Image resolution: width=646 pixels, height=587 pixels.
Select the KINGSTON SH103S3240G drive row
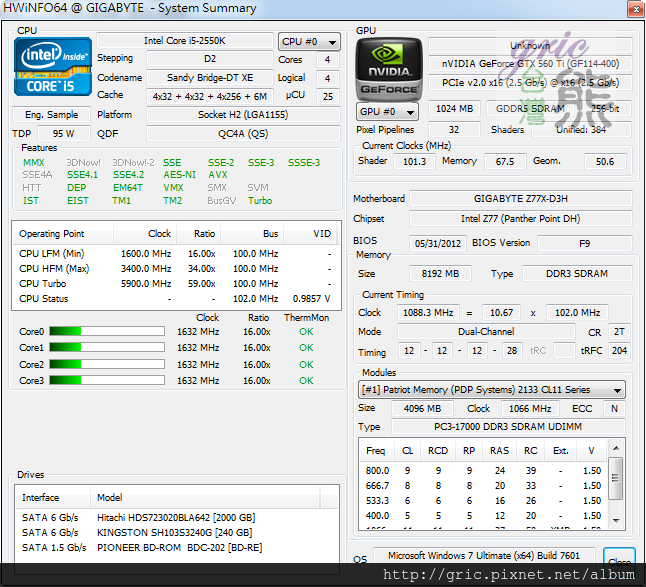(177, 533)
